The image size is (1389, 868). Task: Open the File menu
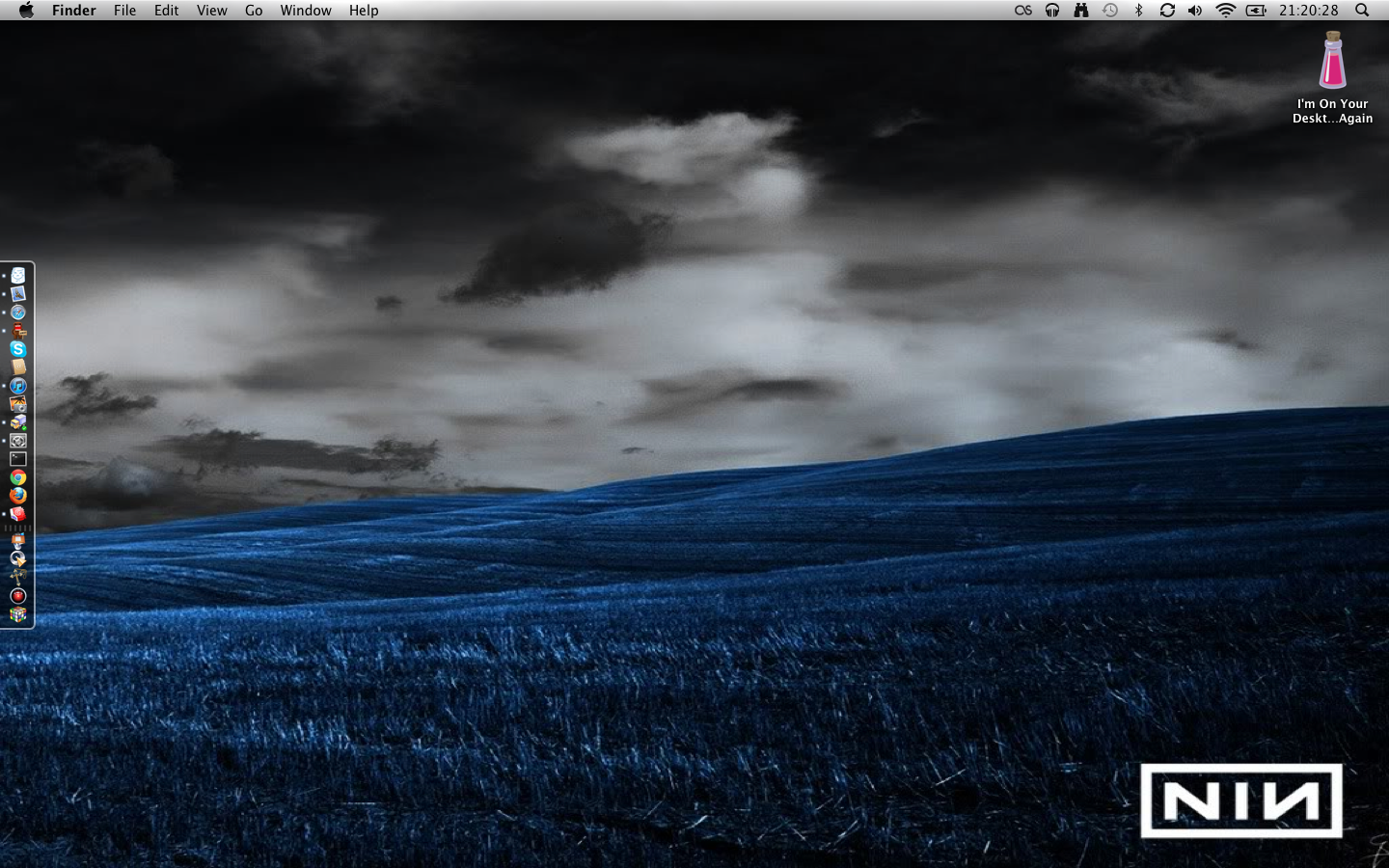click(124, 11)
